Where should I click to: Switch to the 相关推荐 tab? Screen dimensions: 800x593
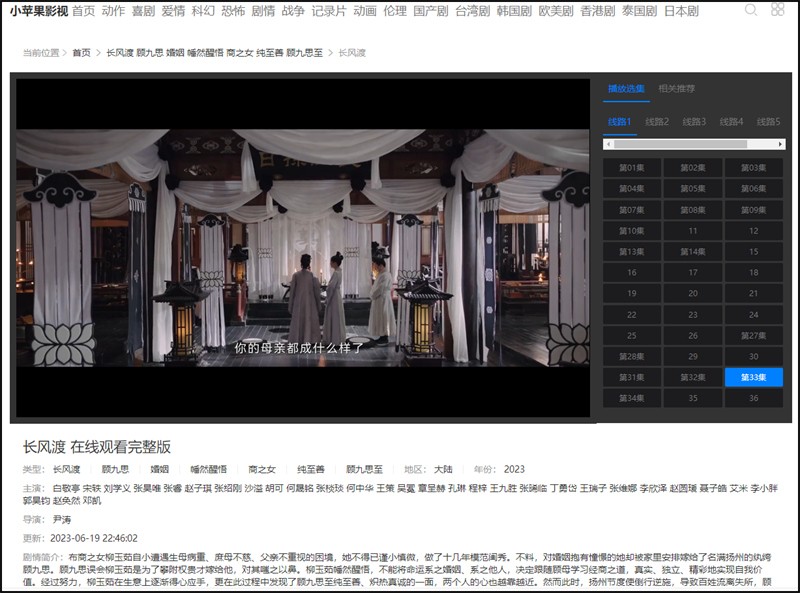click(x=676, y=89)
